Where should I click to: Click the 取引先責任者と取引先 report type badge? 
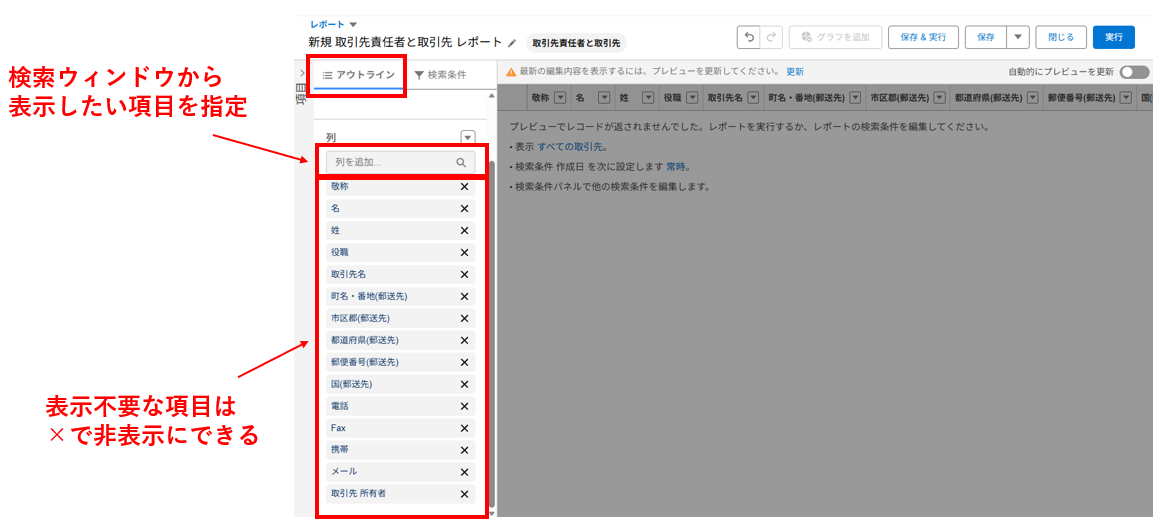(x=577, y=43)
